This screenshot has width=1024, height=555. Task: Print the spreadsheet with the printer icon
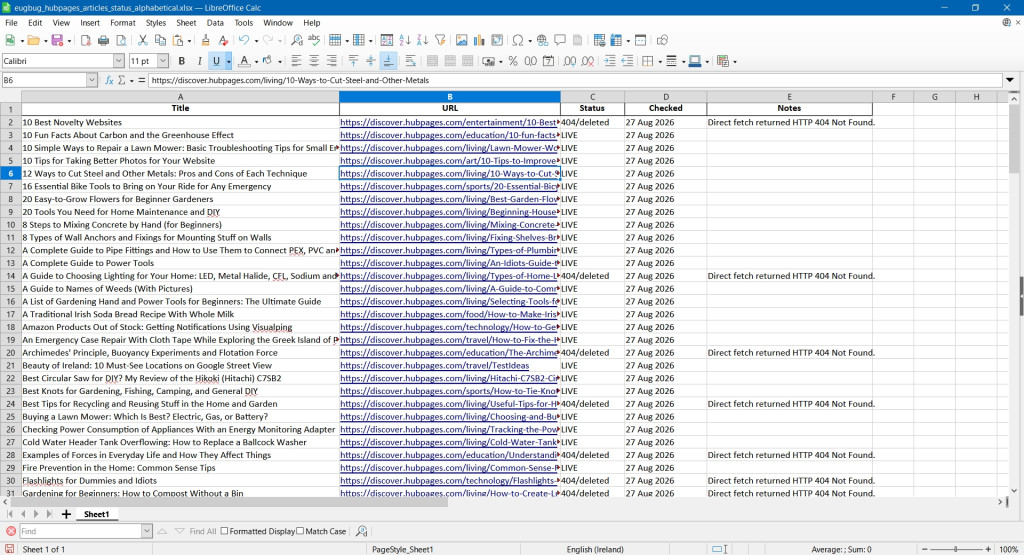pos(103,40)
